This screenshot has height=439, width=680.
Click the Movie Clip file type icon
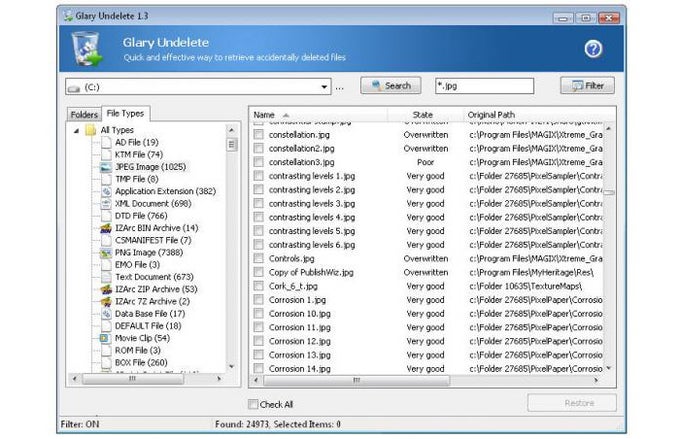click(x=106, y=338)
